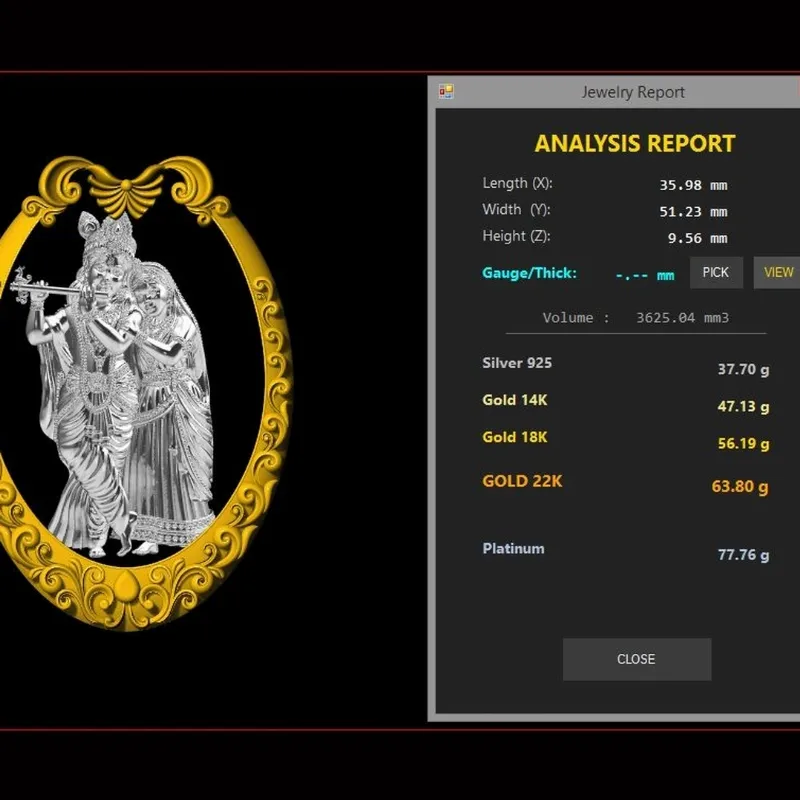Click the VIEW button
800x800 pixels.
click(x=778, y=272)
